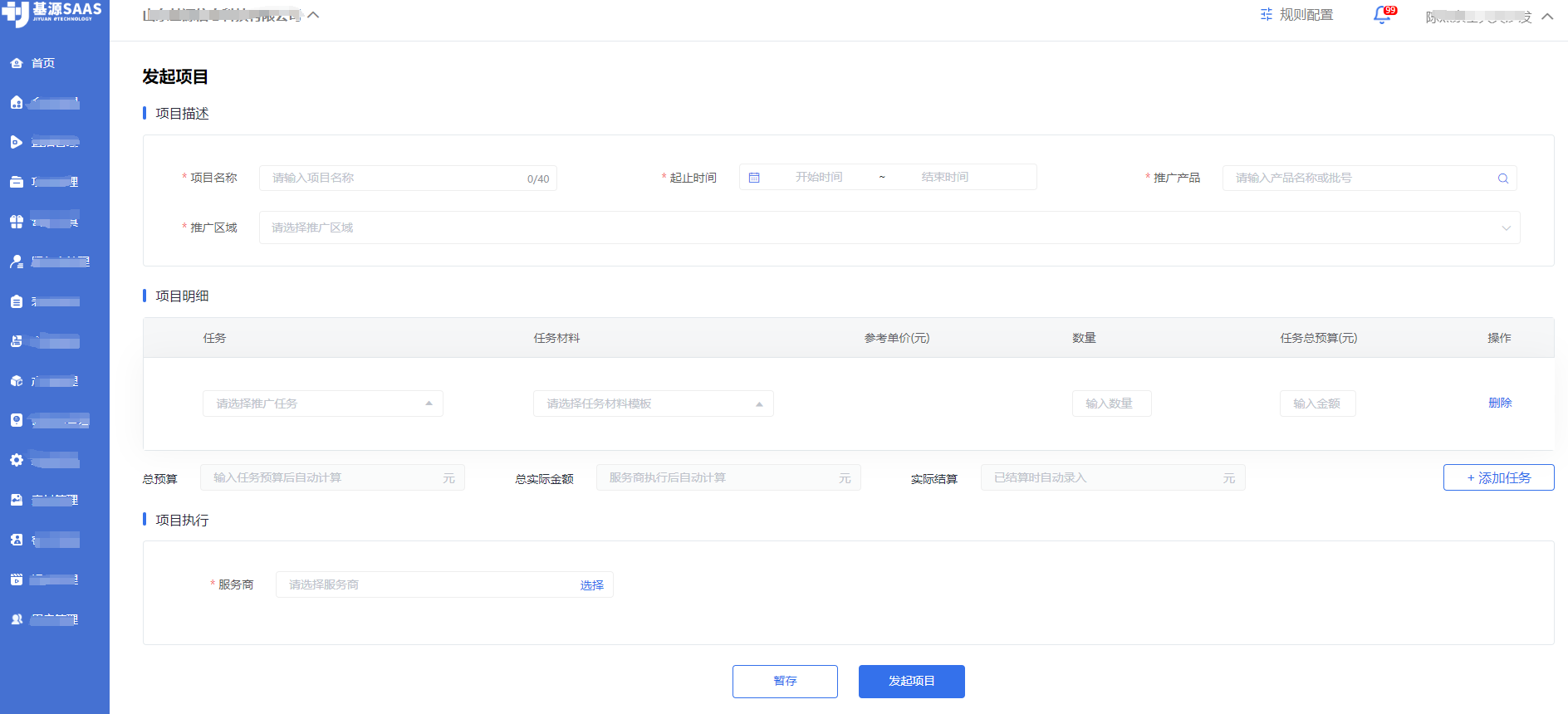Click the 参考单价(元) column header

point(897,338)
